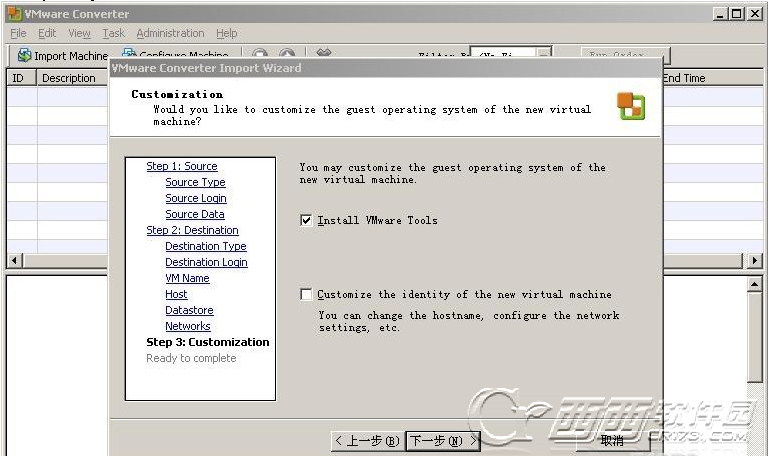Open the Source Data step link
This screenshot has width=768, height=456.
point(194,214)
